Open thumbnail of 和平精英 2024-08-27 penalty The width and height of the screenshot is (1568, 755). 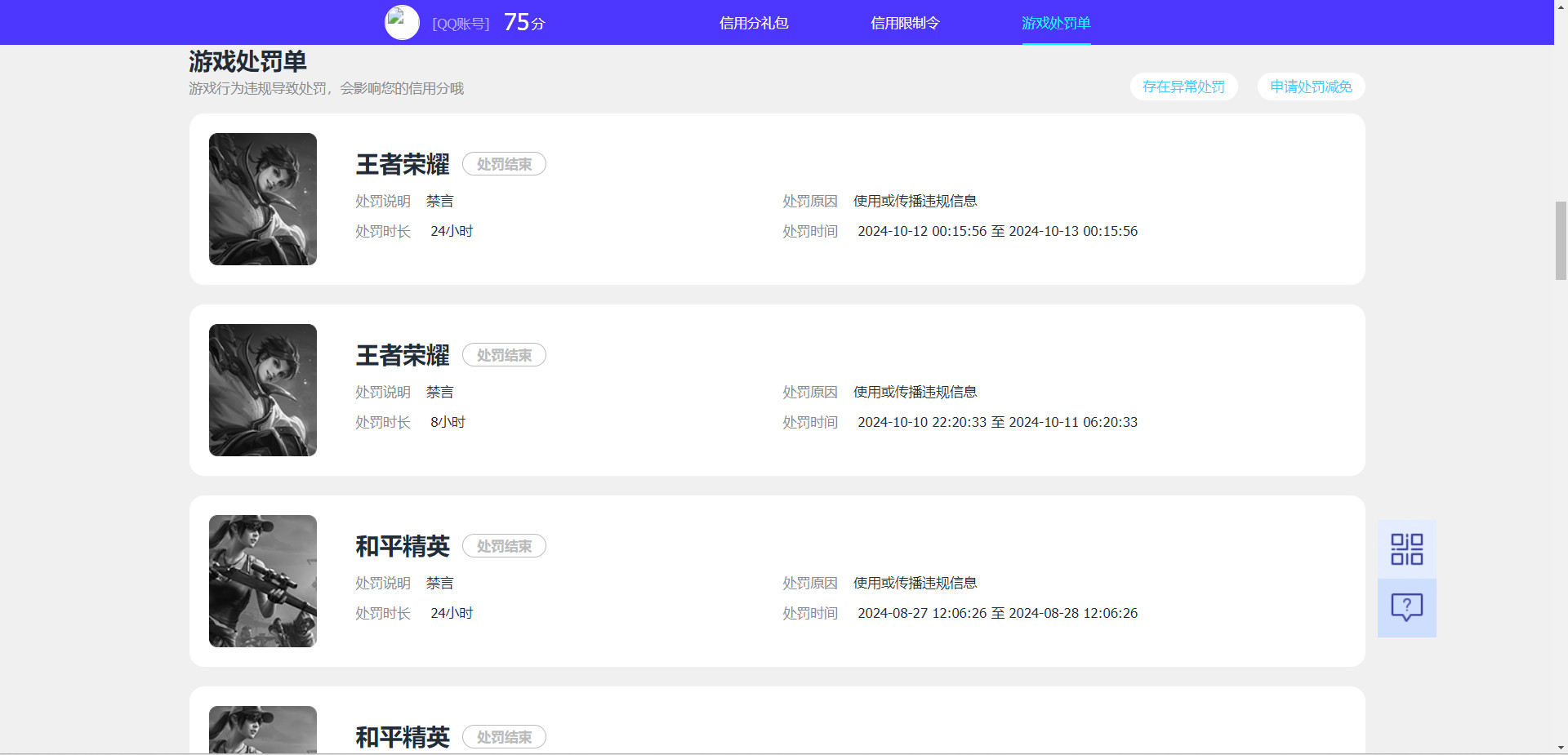pos(263,581)
